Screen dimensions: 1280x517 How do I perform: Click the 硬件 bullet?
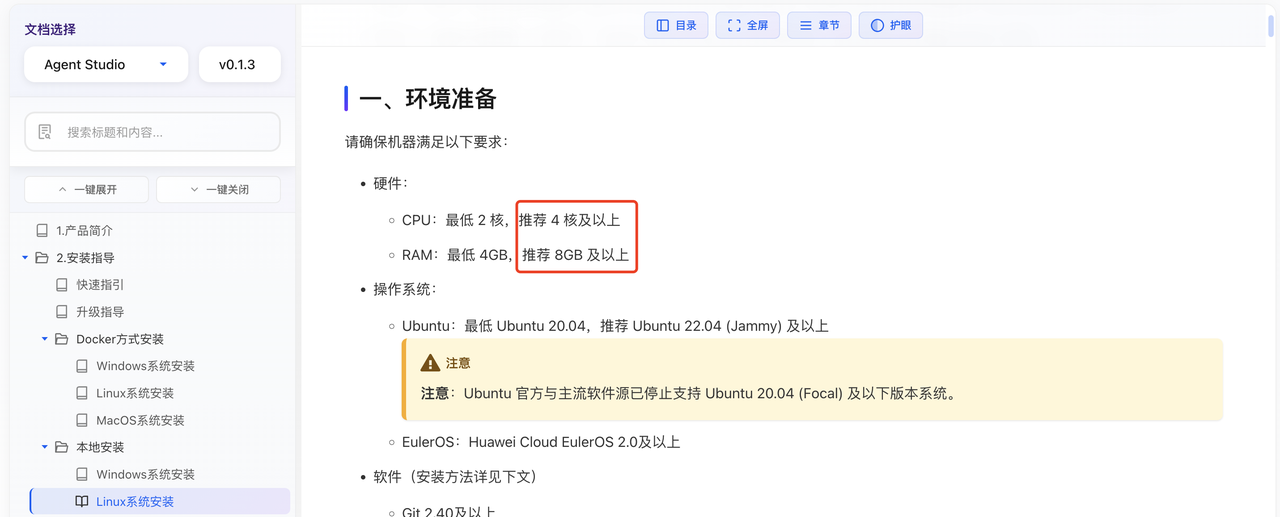[x=391, y=184]
